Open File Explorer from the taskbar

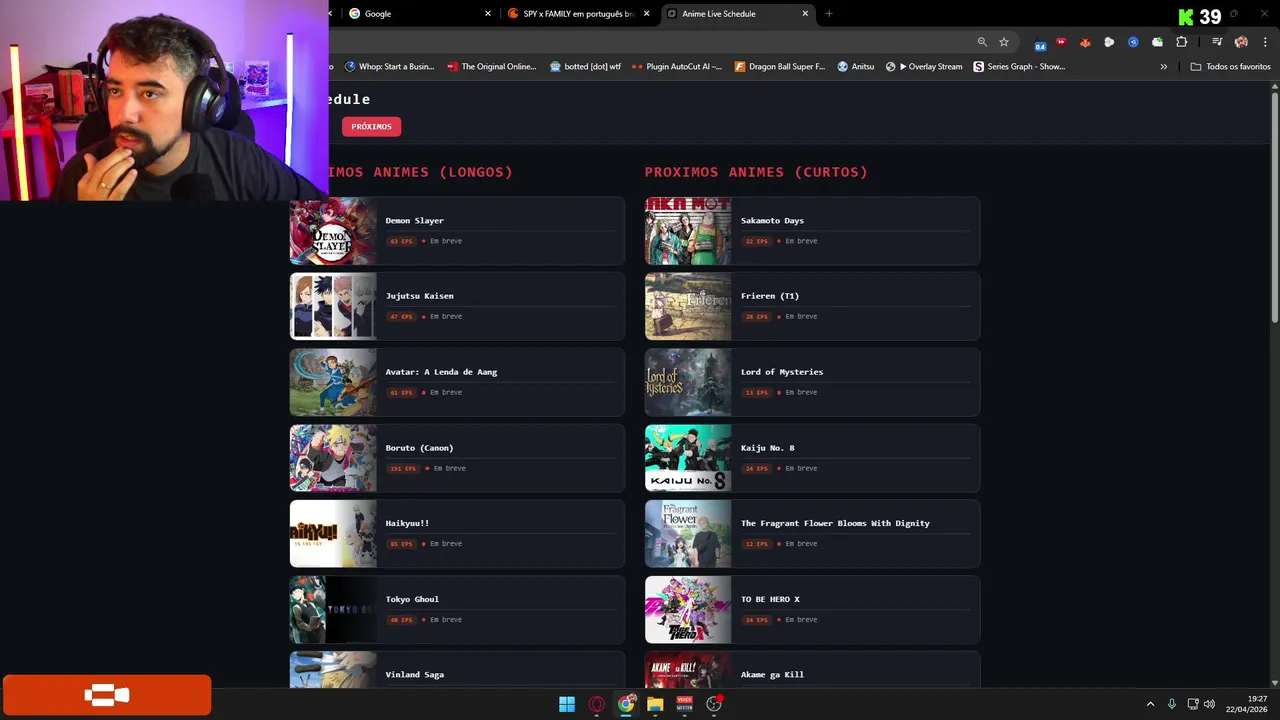[x=655, y=704]
